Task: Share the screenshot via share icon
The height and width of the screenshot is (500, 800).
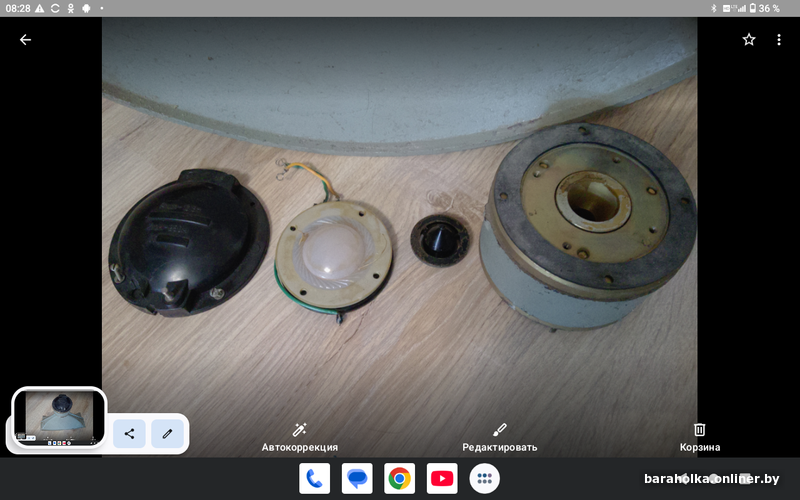Action: (129, 434)
